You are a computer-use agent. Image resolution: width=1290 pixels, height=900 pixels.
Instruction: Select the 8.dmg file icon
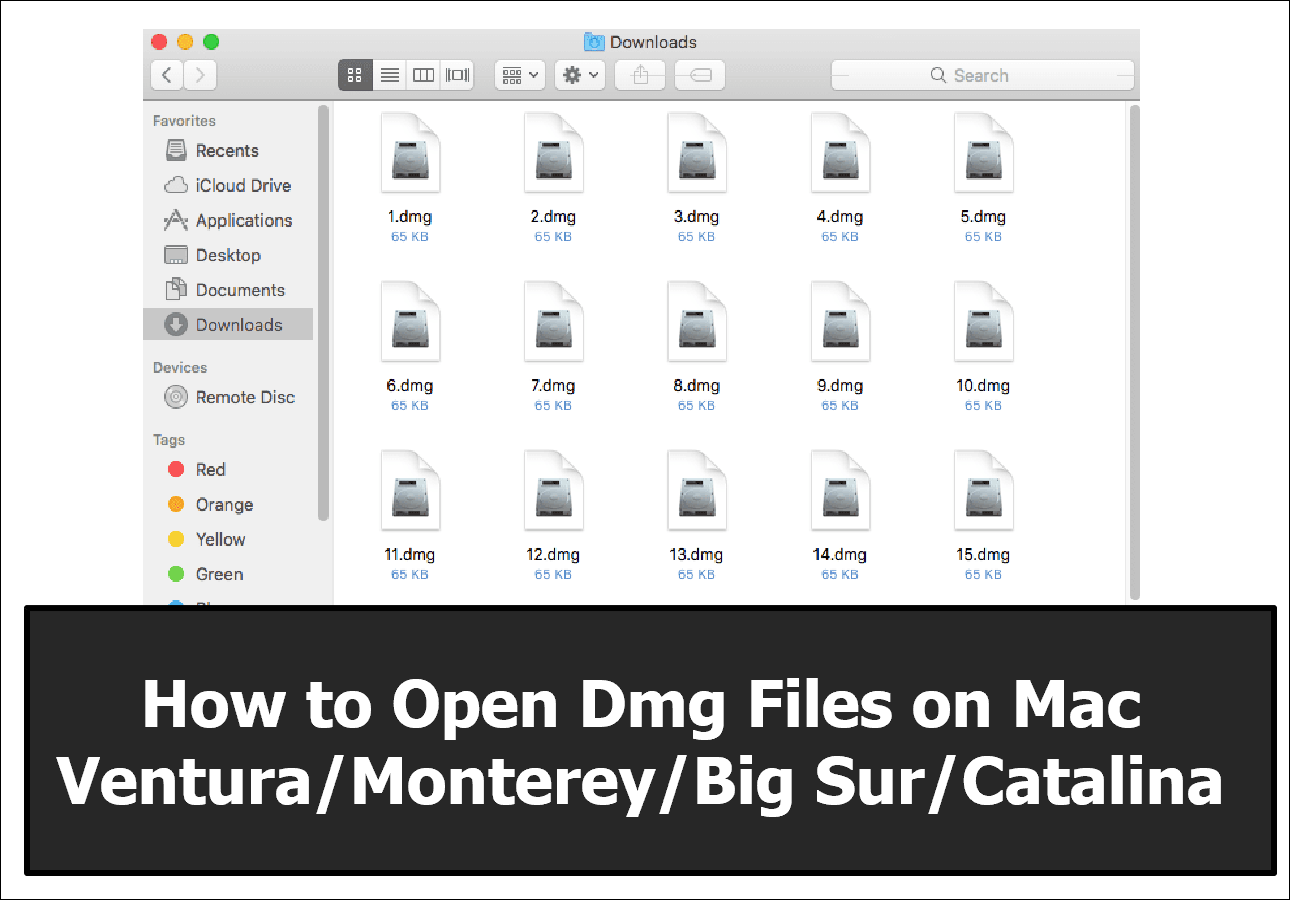pos(697,322)
